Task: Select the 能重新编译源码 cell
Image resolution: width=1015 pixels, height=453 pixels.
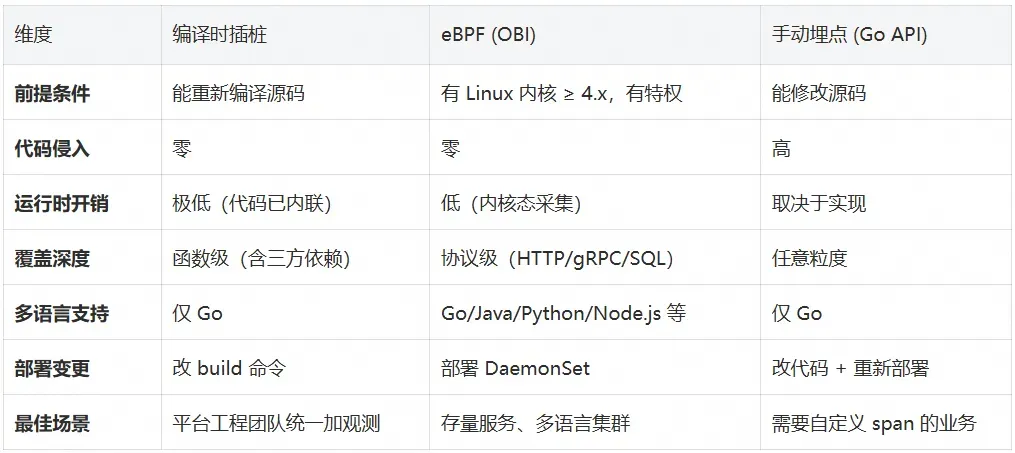Action: pos(238,93)
